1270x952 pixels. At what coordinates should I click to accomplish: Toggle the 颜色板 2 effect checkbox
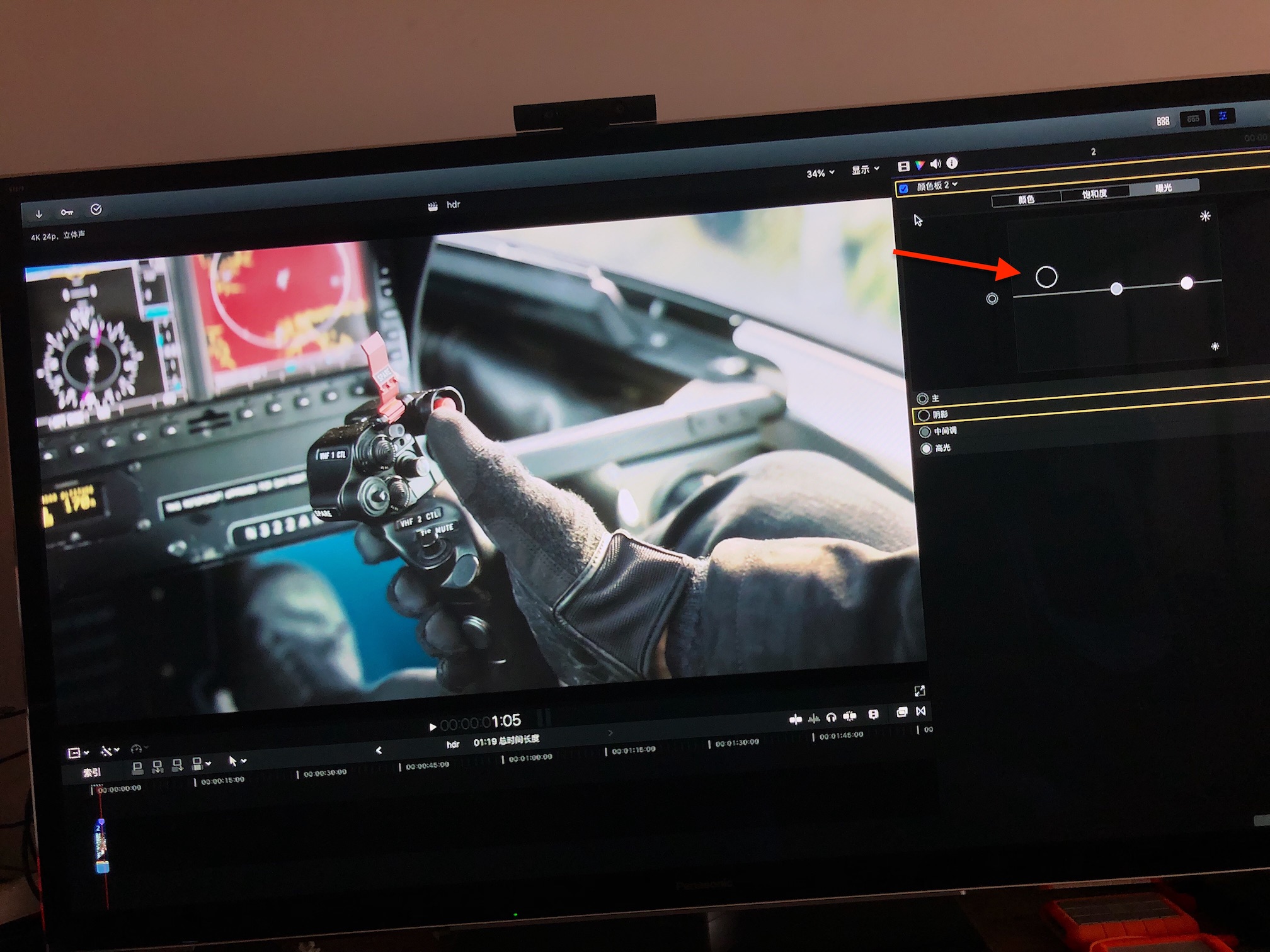click(x=904, y=189)
